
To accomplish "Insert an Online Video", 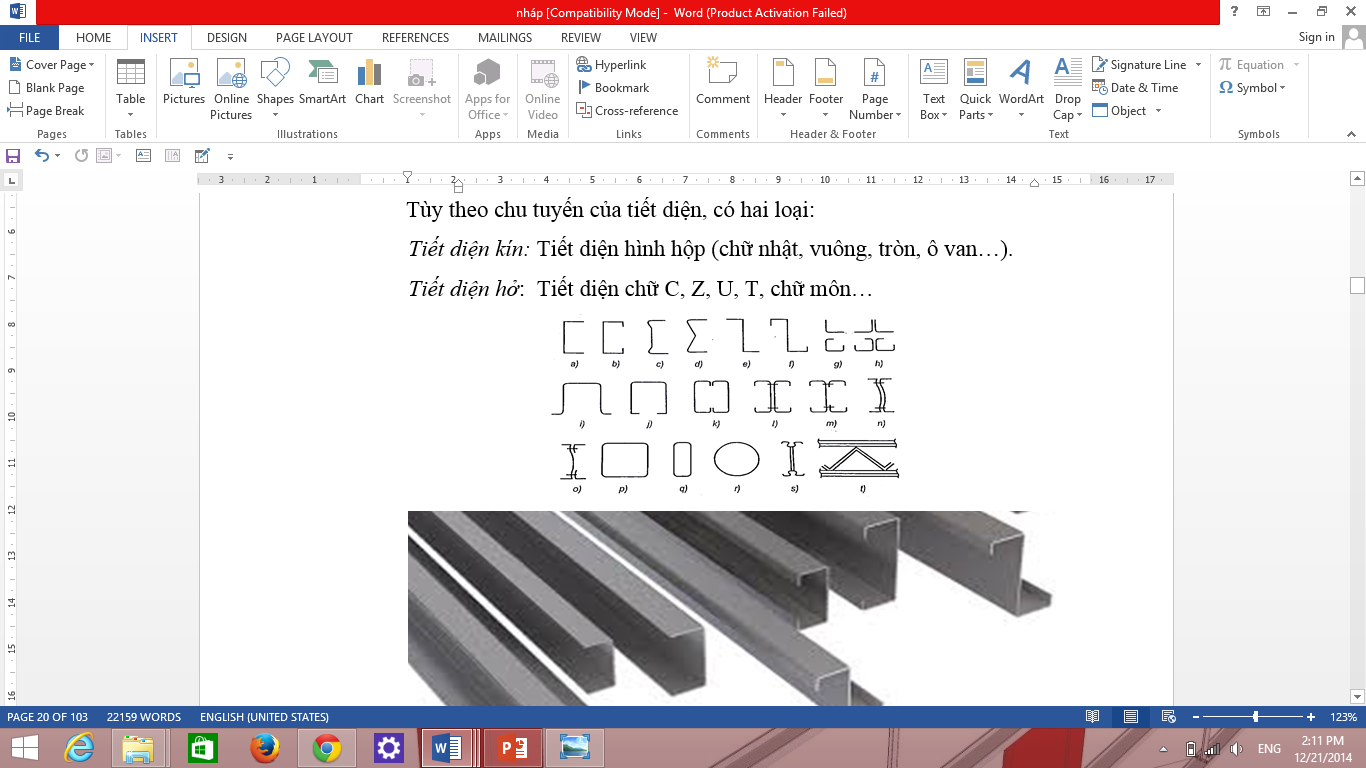I will click(x=543, y=89).
